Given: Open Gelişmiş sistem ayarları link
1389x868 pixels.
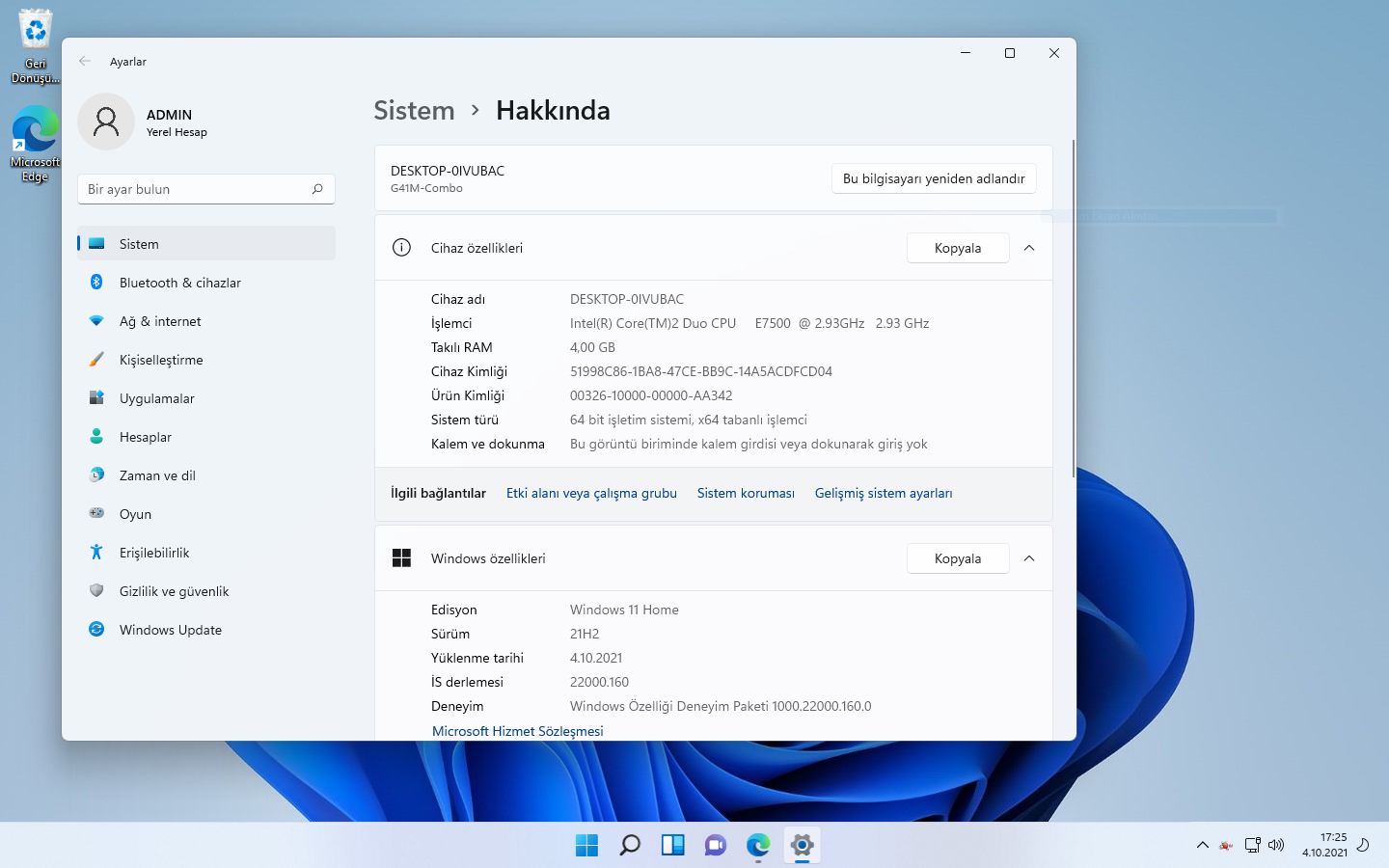Looking at the screenshot, I should [883, 493].
